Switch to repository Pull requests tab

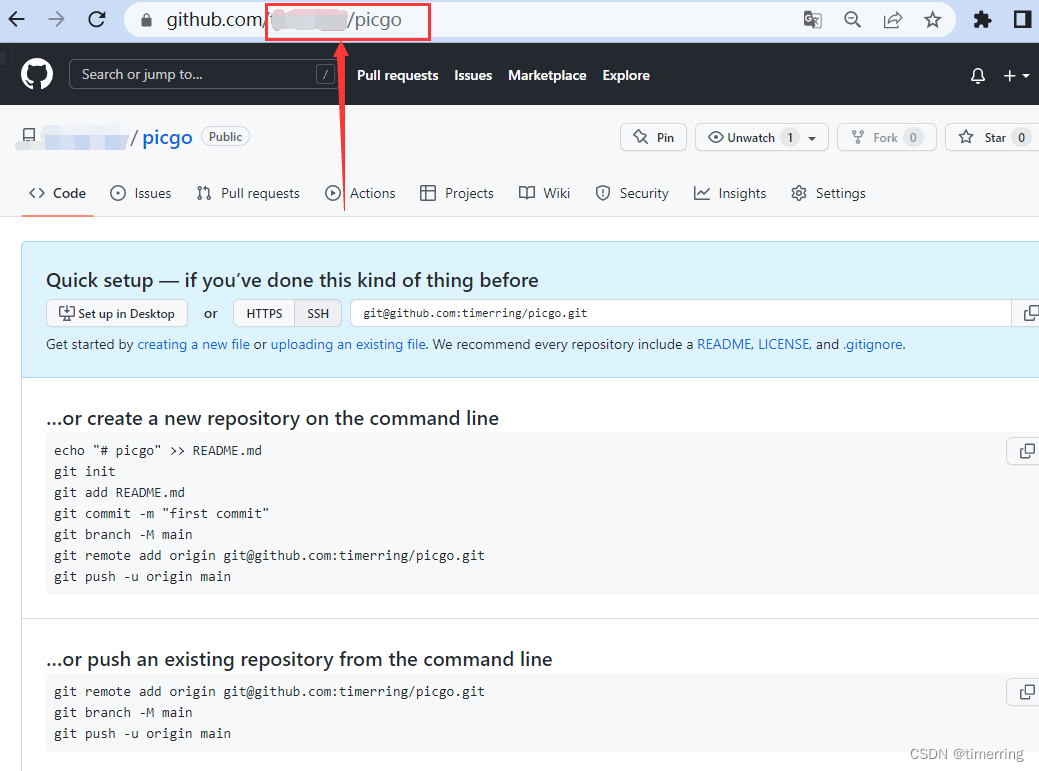248,193
